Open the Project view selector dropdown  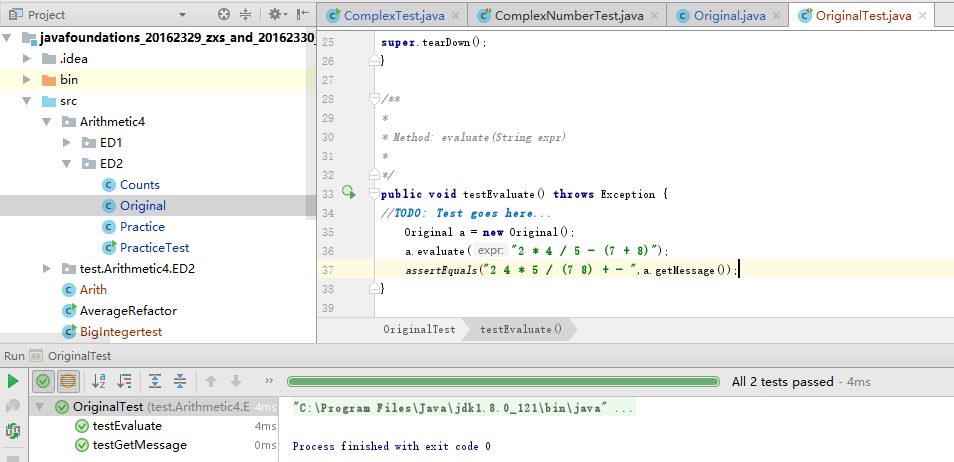coord(183,15)
